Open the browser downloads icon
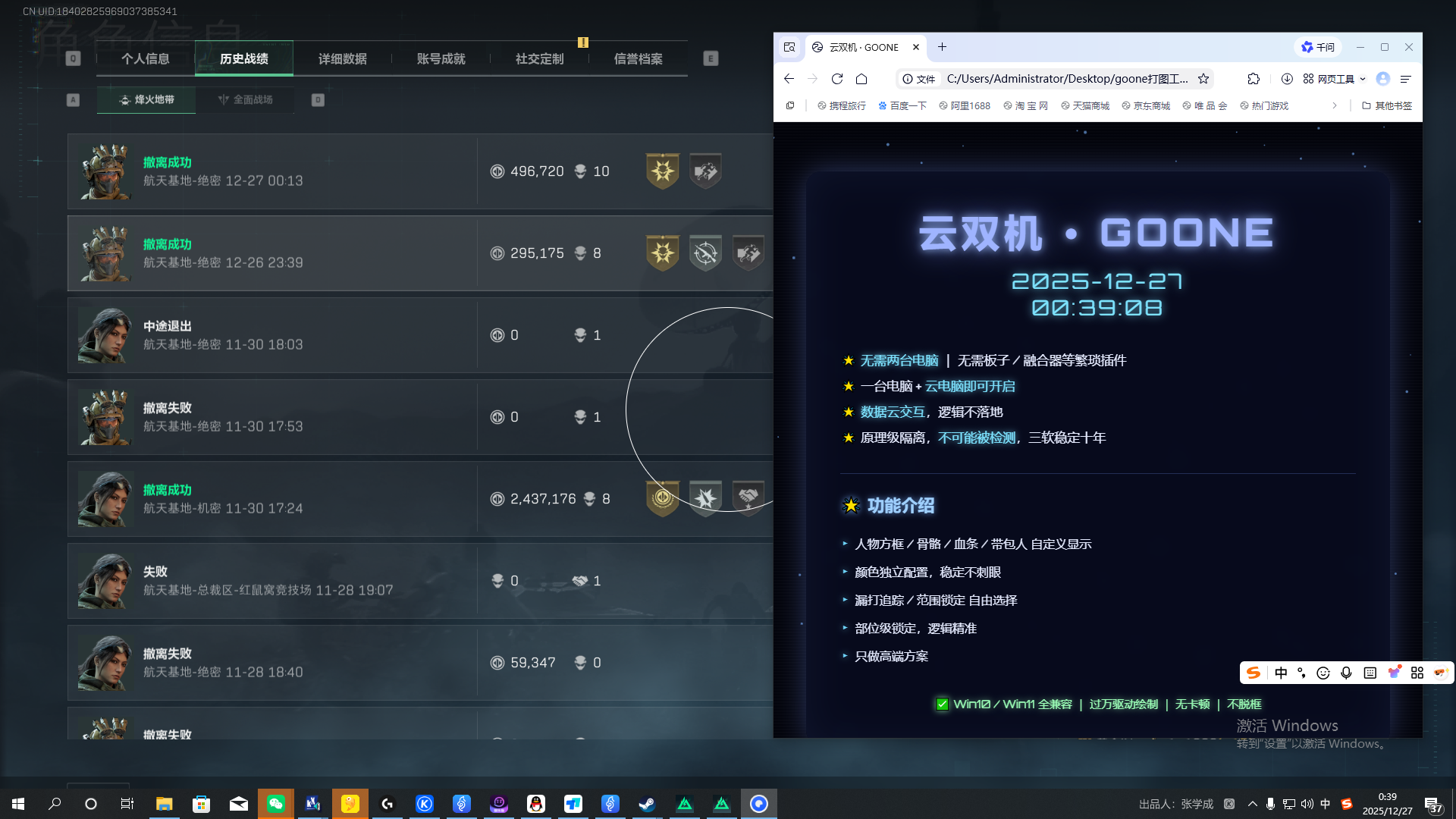Image resolution: width=1456 pixels, height=819 pixels. point(1287,78)
